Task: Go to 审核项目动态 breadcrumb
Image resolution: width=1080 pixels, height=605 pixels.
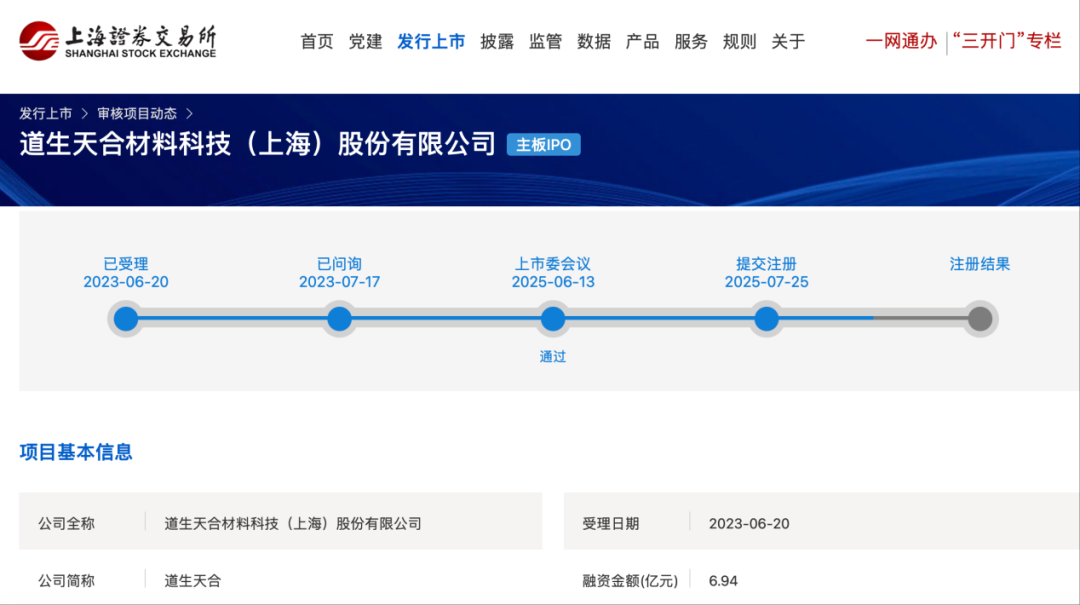Action: 137,113
